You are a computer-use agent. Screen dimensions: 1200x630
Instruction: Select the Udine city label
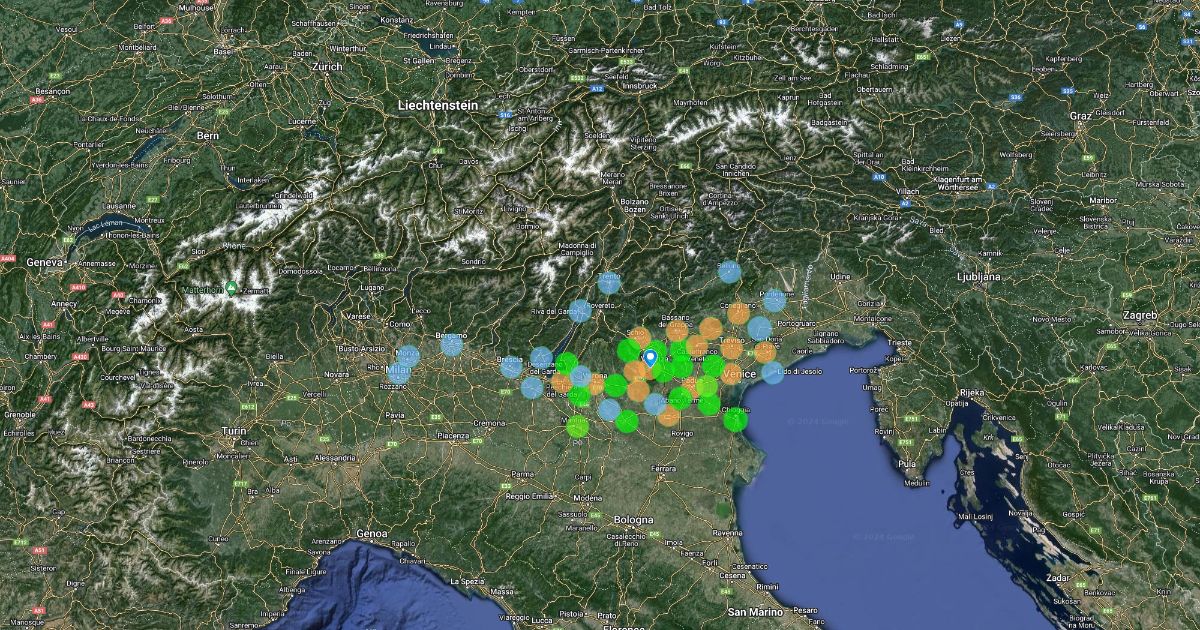click(x=839, y=276)
